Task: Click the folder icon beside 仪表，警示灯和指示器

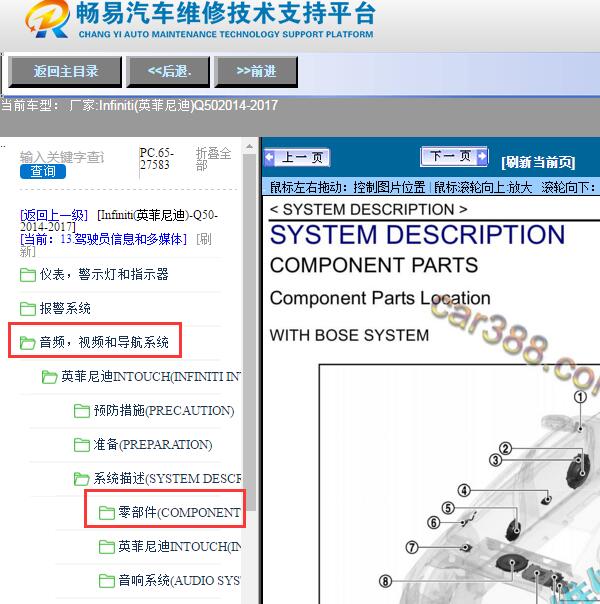Action: point(28,275)
